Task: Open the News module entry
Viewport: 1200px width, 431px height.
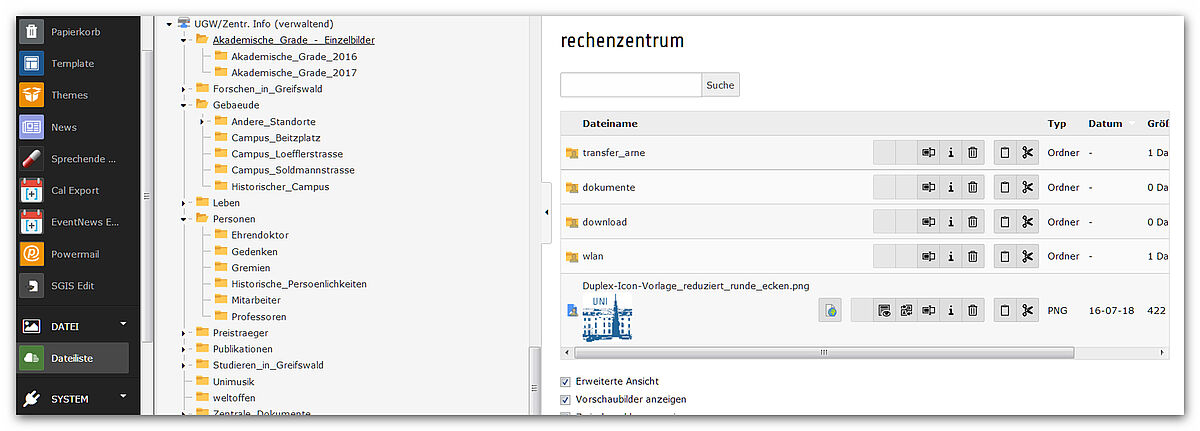Action: click(x=64, y=127)
